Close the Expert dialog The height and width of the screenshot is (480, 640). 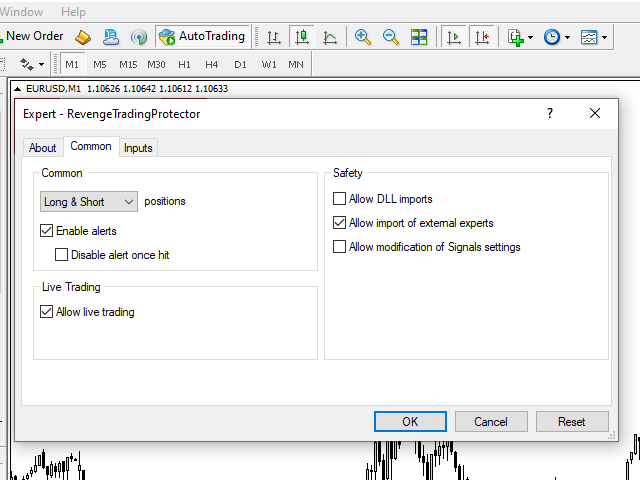(595, 113)
